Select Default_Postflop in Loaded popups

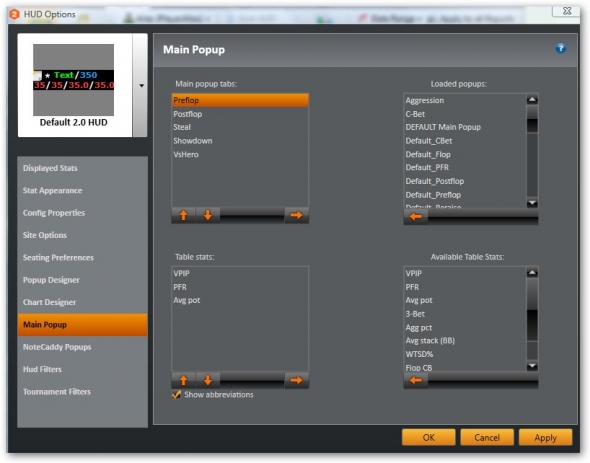point(465,181)
